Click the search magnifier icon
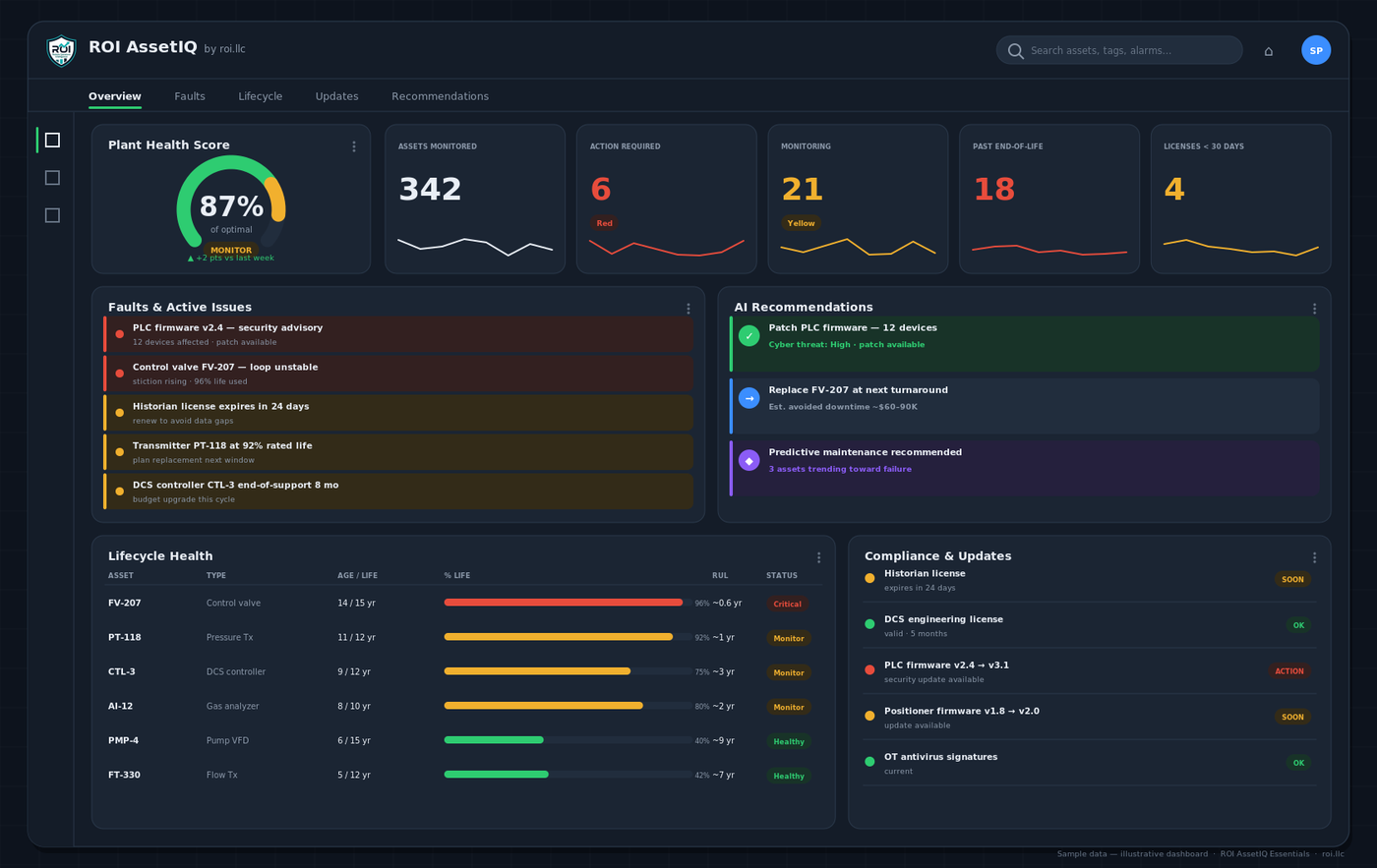The width and height of the screenshot is (1377, 868). 1016,51
